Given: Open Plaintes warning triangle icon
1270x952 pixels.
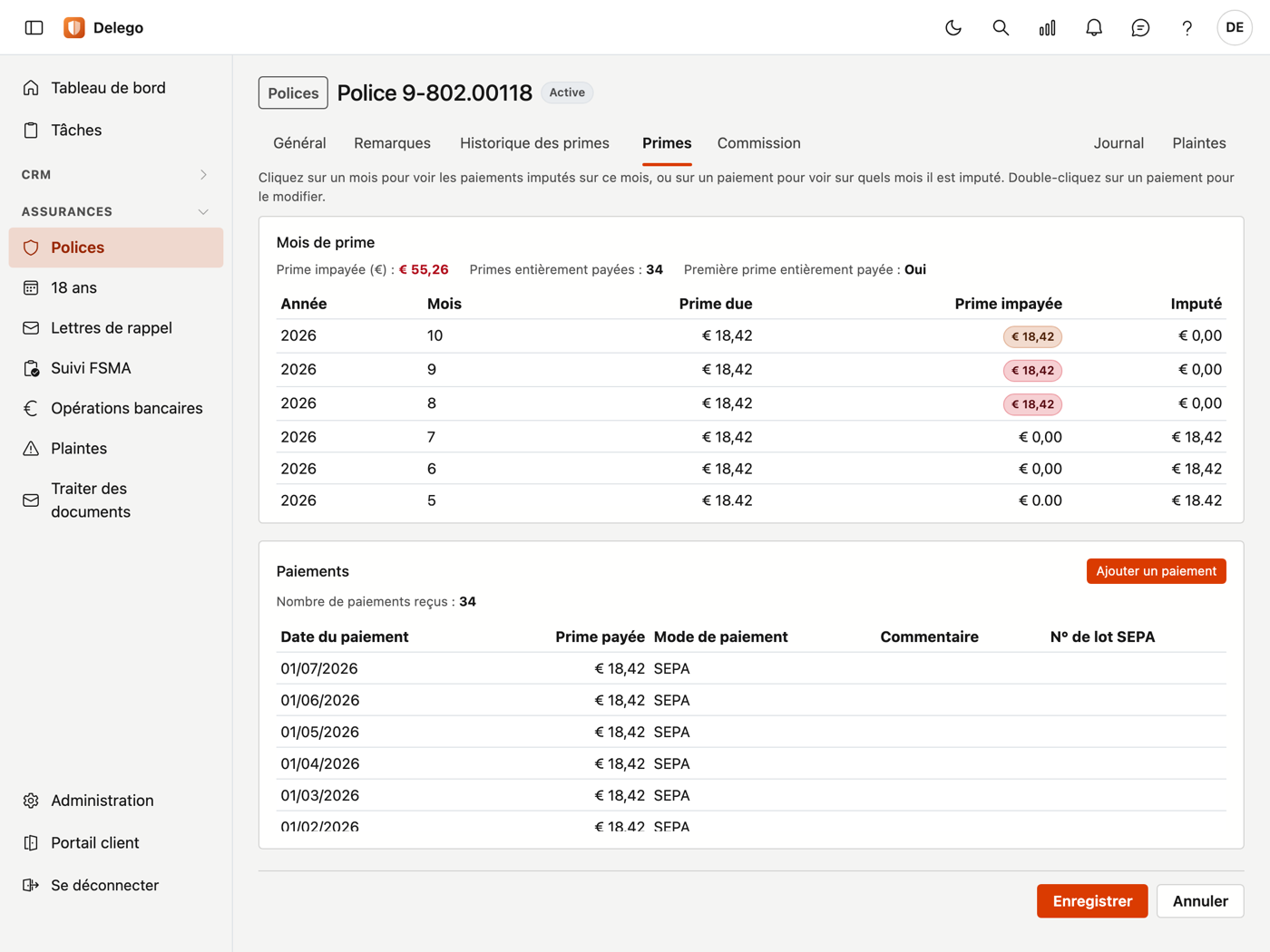Looking at the screenshot, I should [31, 449].
